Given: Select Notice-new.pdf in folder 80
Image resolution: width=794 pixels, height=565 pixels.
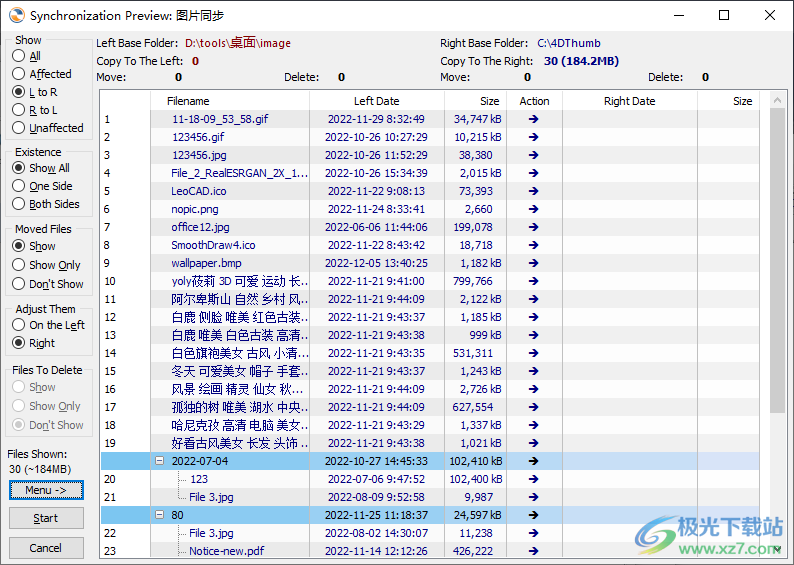Looking at the screenshot, I should pos(226,551).
